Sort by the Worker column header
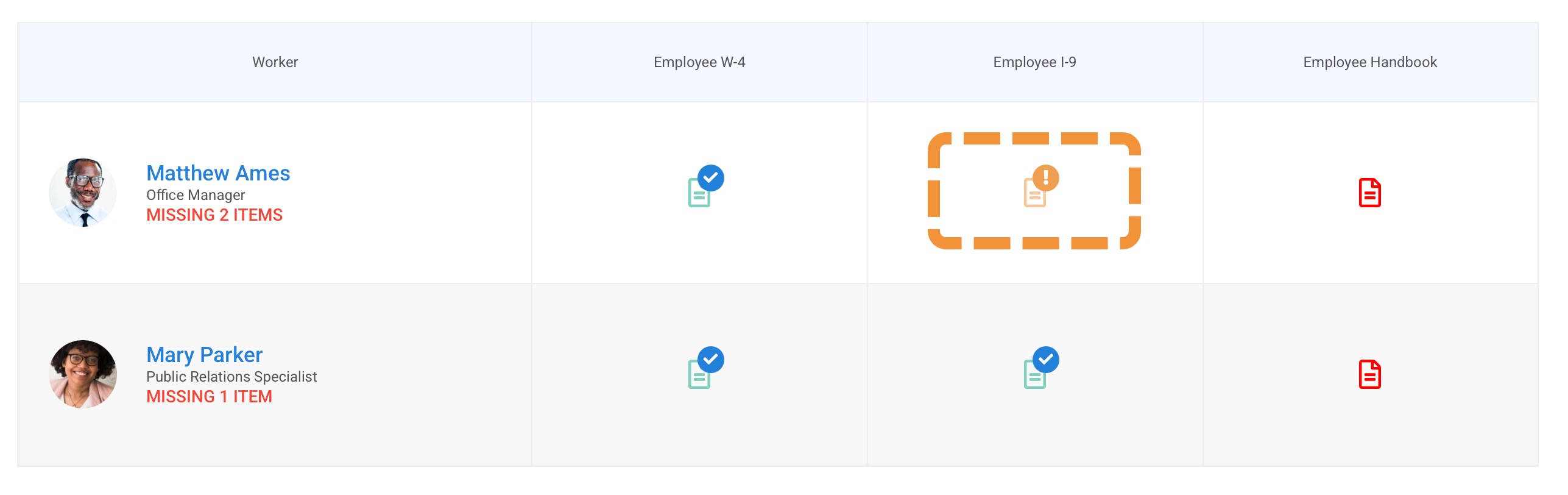The height and width of the screenshot is (495, 1568). pos(275,62)
